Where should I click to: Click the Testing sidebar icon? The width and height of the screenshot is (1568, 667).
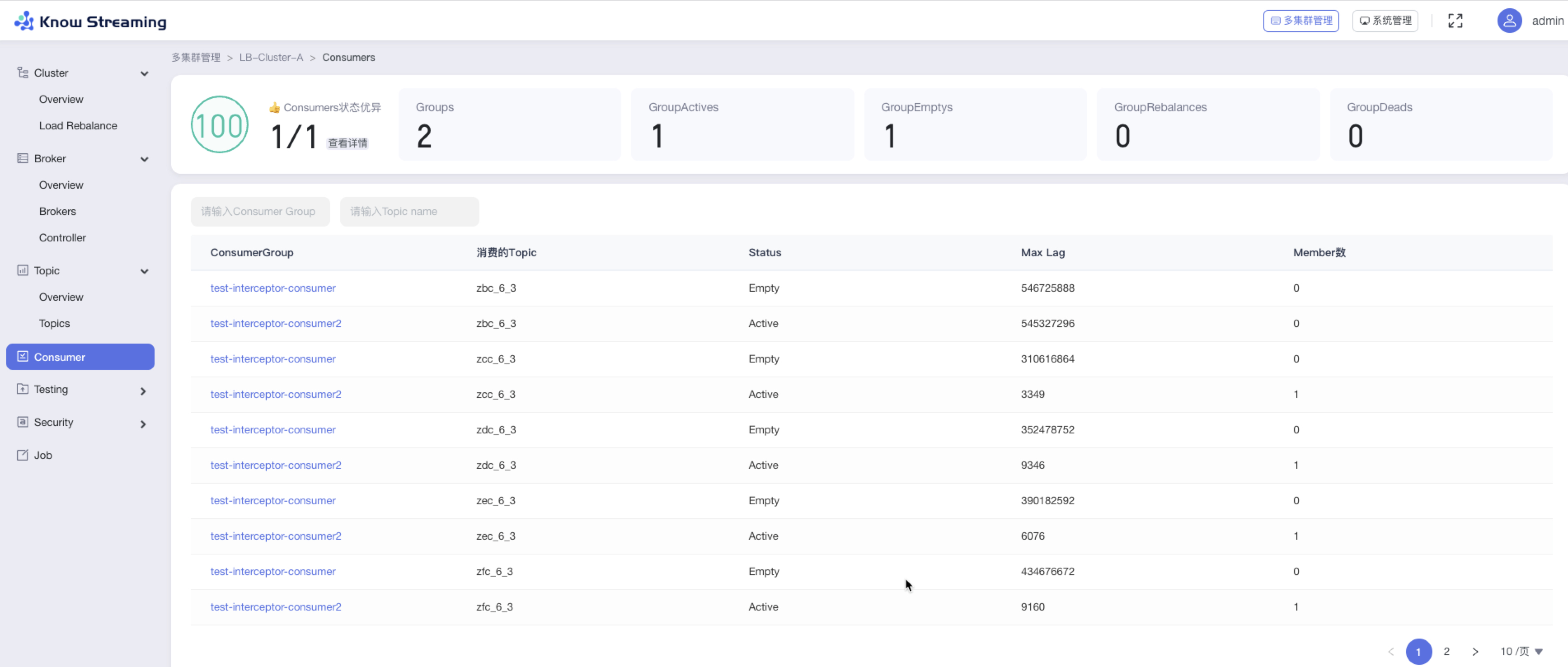23,389
